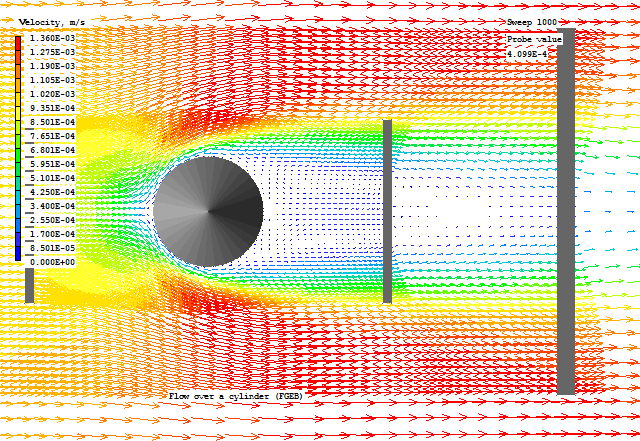The width and height of the screenshot is (640, 441).
Task: Click the Sweep 1000 label
Action: click(532, 22)
